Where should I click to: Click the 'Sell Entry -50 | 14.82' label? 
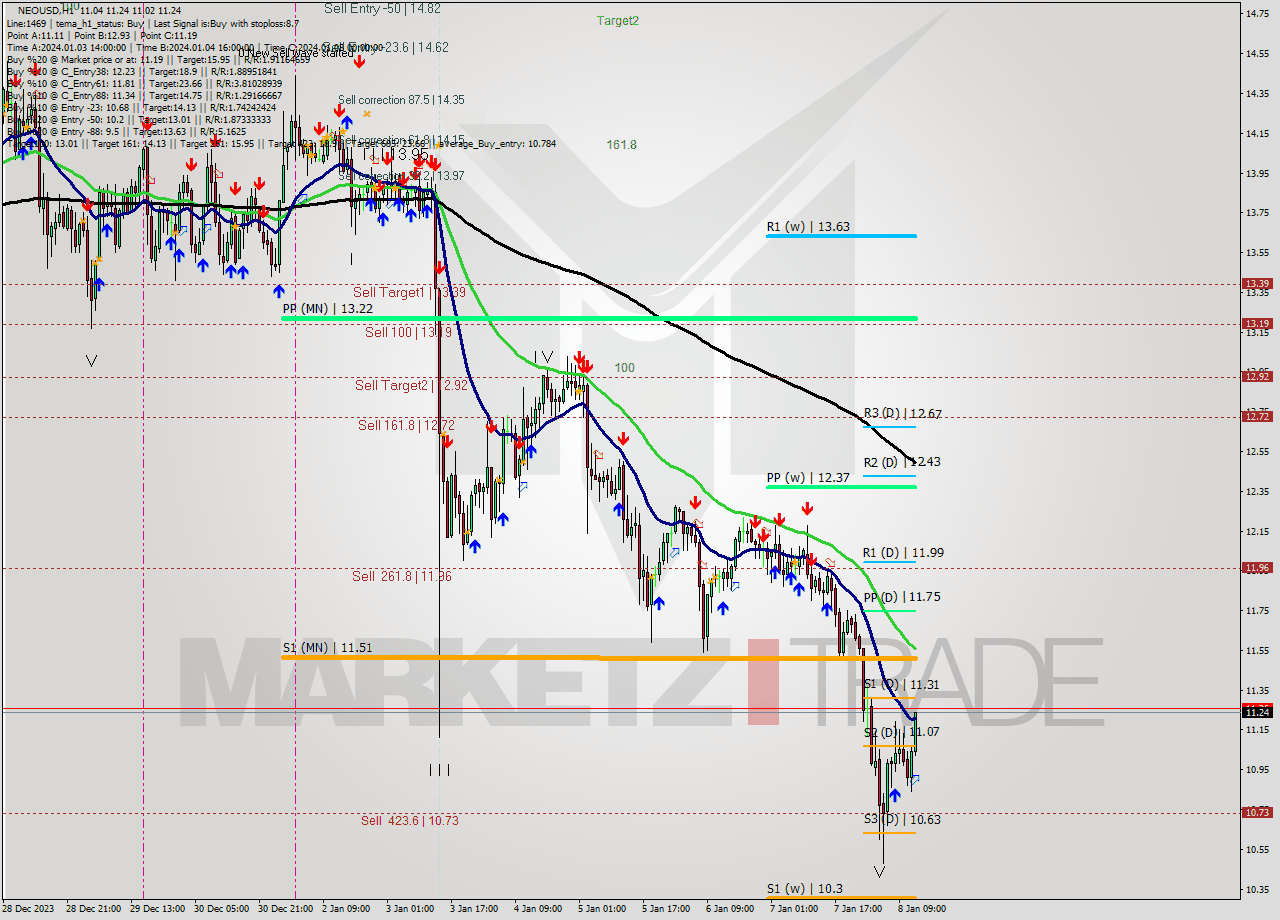tap(382, 8)
